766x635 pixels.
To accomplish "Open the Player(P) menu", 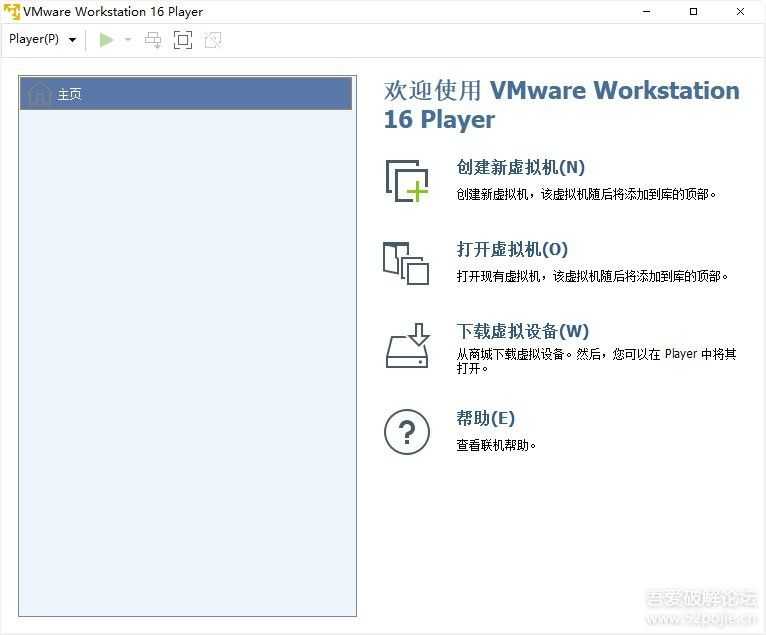I will 42,40.
